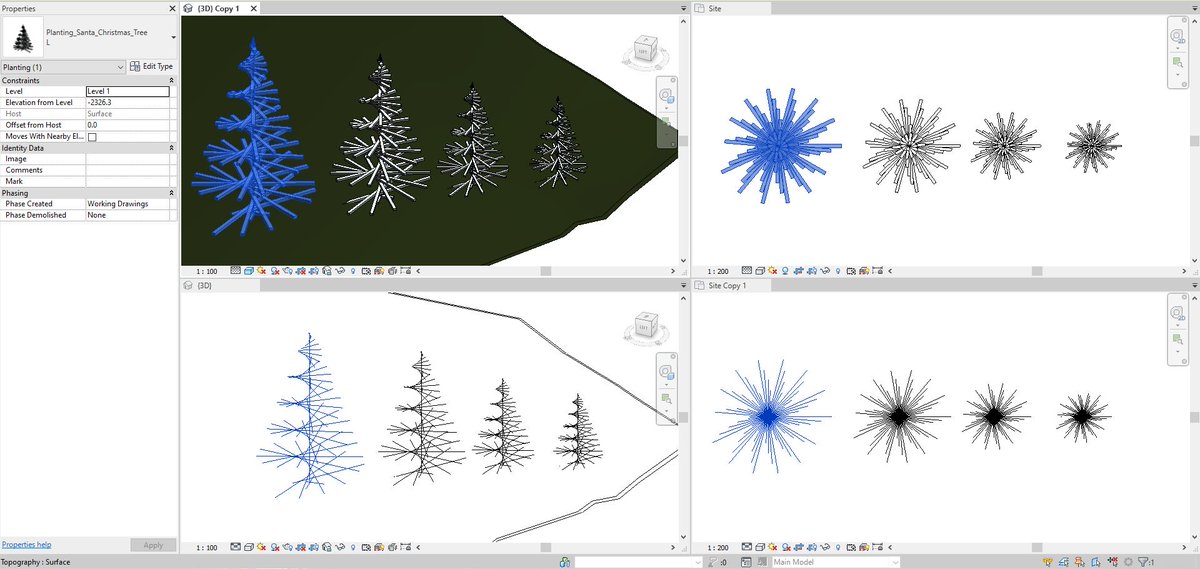This screenshot has height=569, width=1200.
Task: Click Phase Created value Working Drawings
Action: pos(127,204)
